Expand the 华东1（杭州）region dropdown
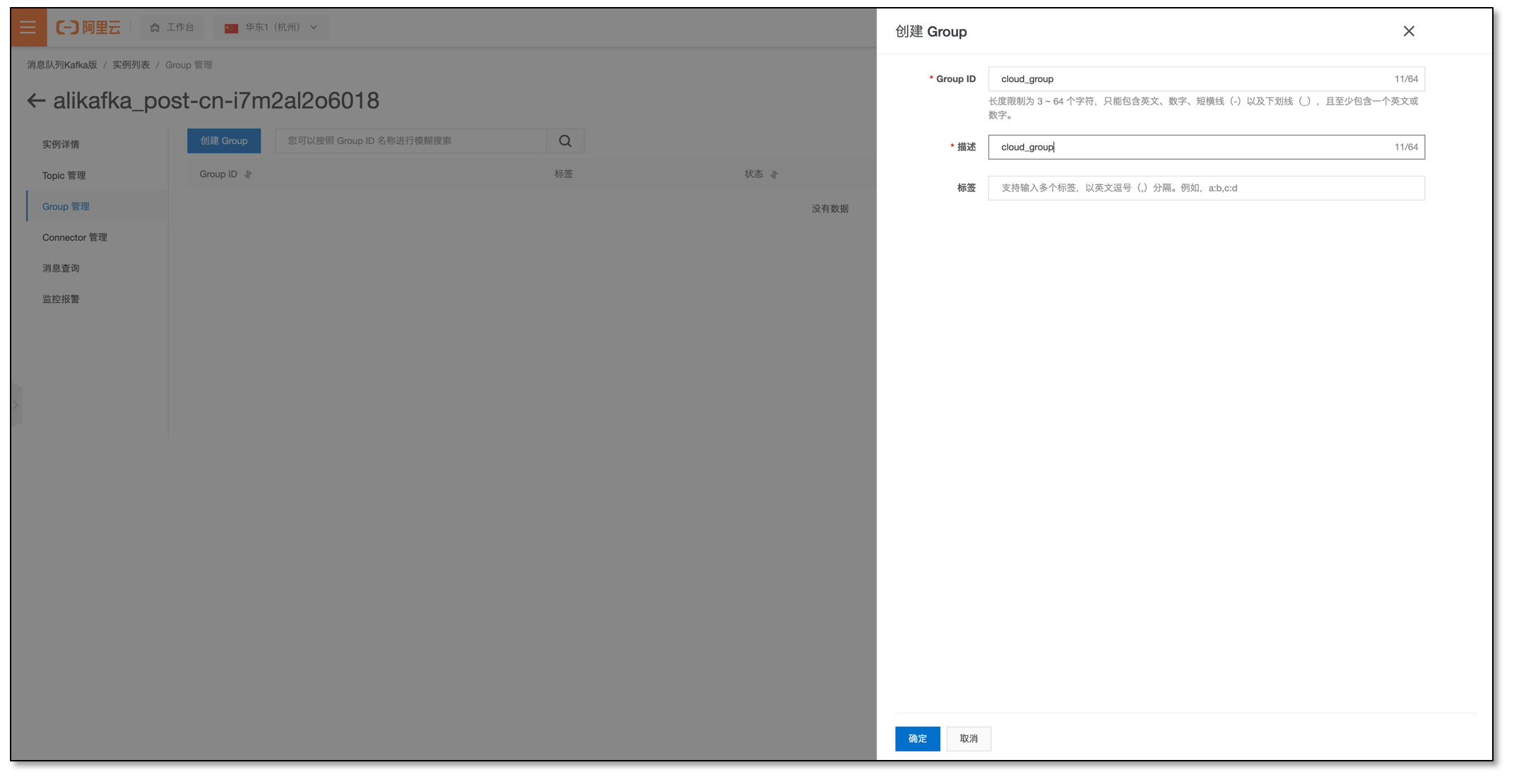The image size is (1519, 784). 271,28
